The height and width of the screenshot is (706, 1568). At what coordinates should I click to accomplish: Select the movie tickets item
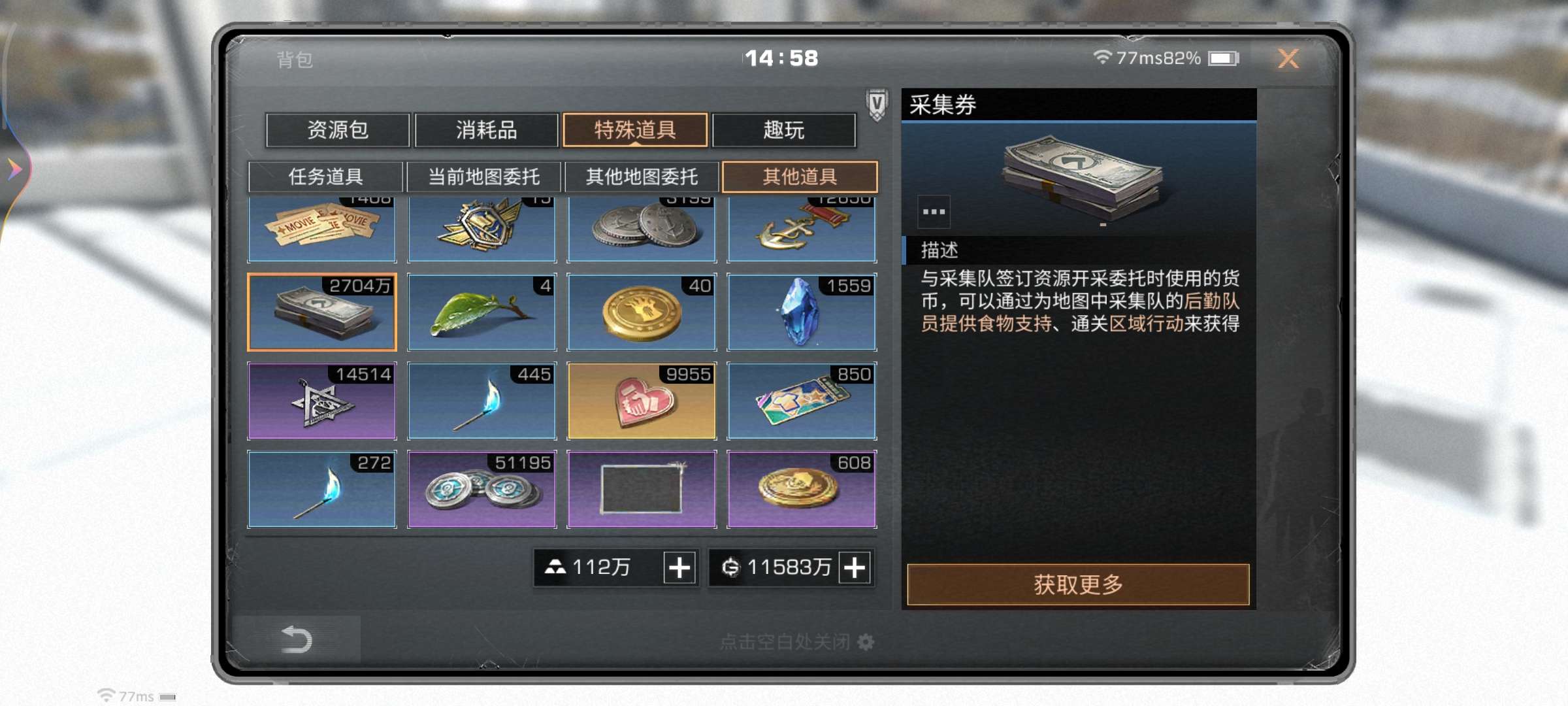click(x=321, y=229)
